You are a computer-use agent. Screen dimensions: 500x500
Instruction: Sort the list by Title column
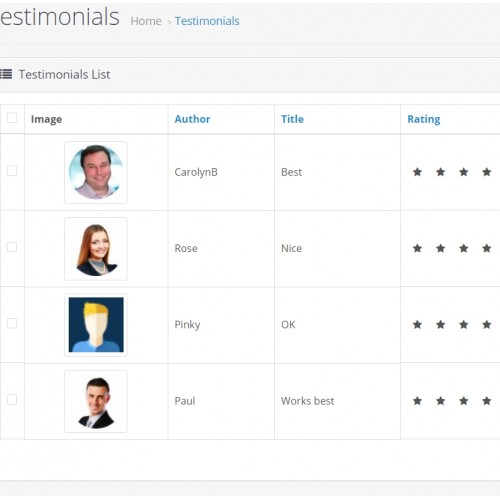point(292,119)
